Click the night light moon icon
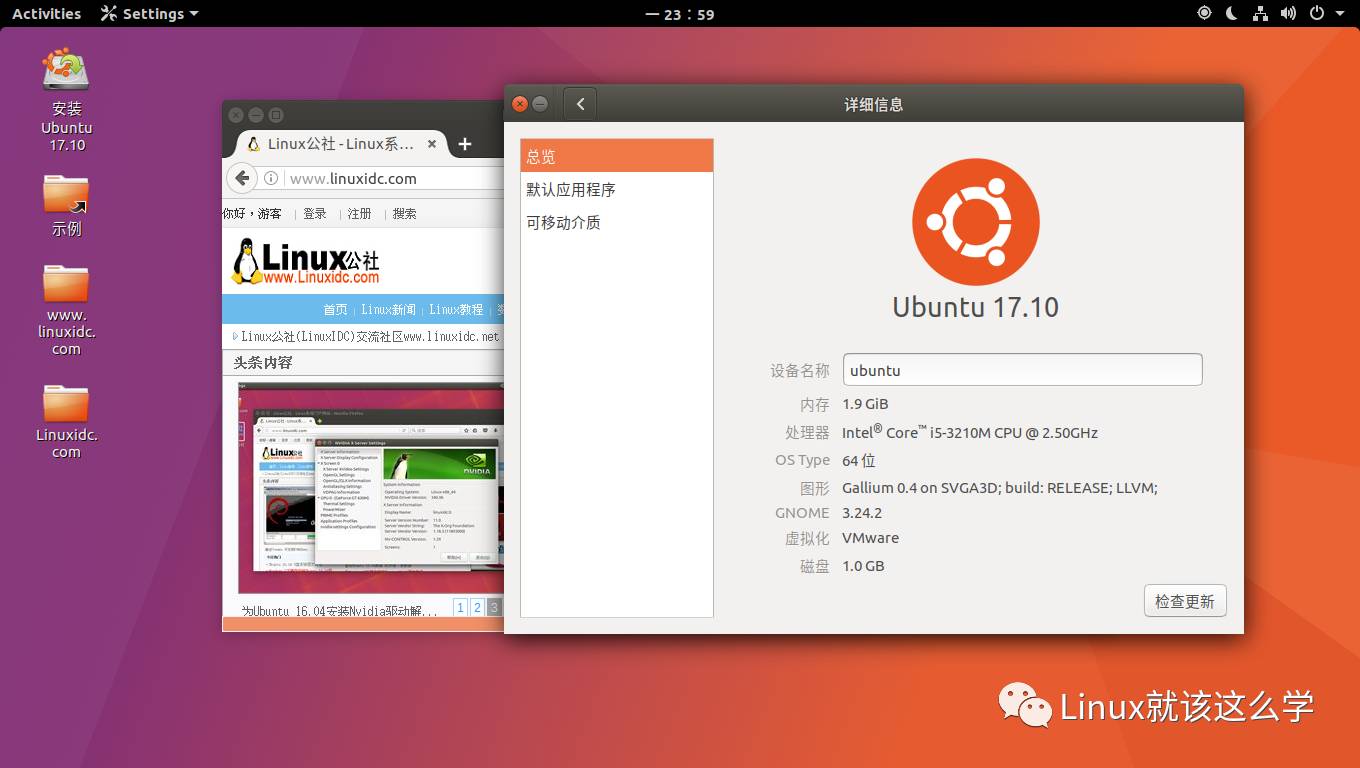Screen dimensions: 1360x768 coord(1232,13)
